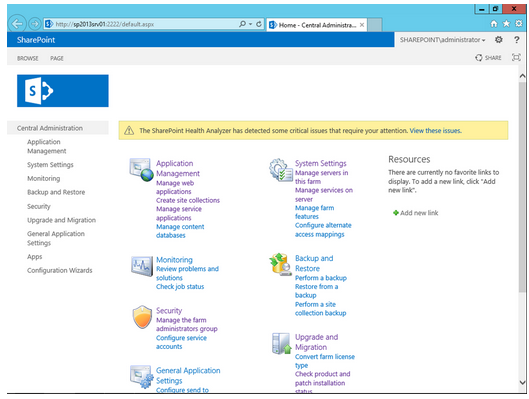
Task: Click the warning triangle in health banner
Action: pos(129,131)
